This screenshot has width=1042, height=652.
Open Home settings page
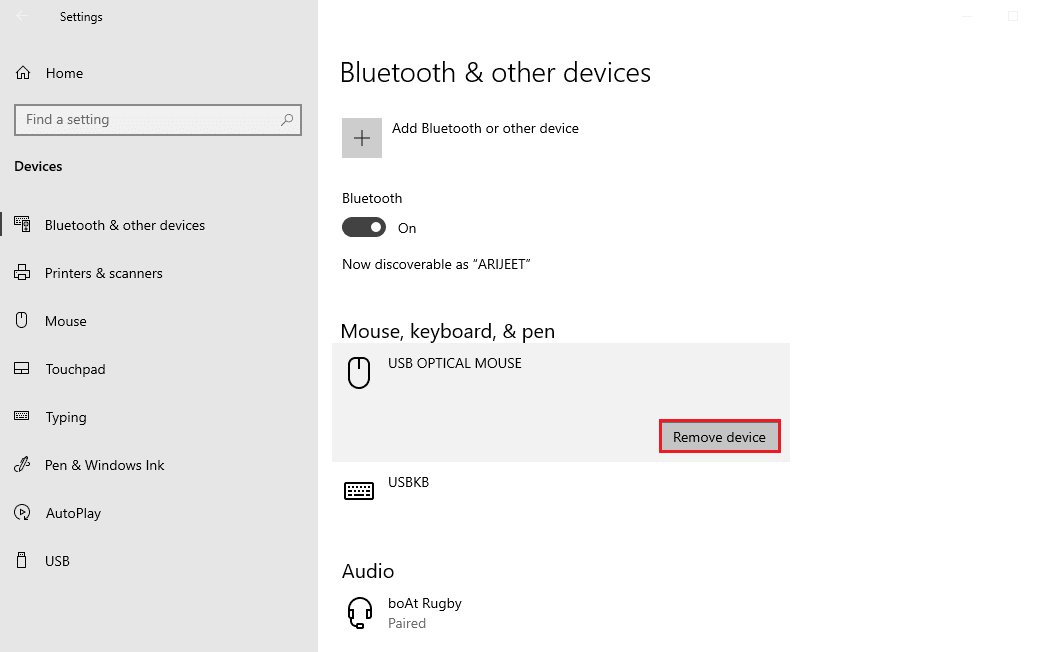(x=64, y=73)
